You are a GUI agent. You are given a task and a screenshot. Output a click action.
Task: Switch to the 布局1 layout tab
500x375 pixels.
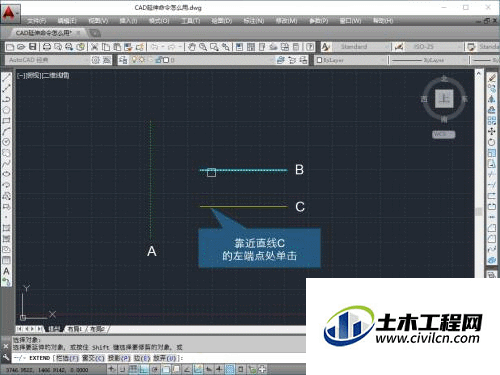(x=75, y=329)
